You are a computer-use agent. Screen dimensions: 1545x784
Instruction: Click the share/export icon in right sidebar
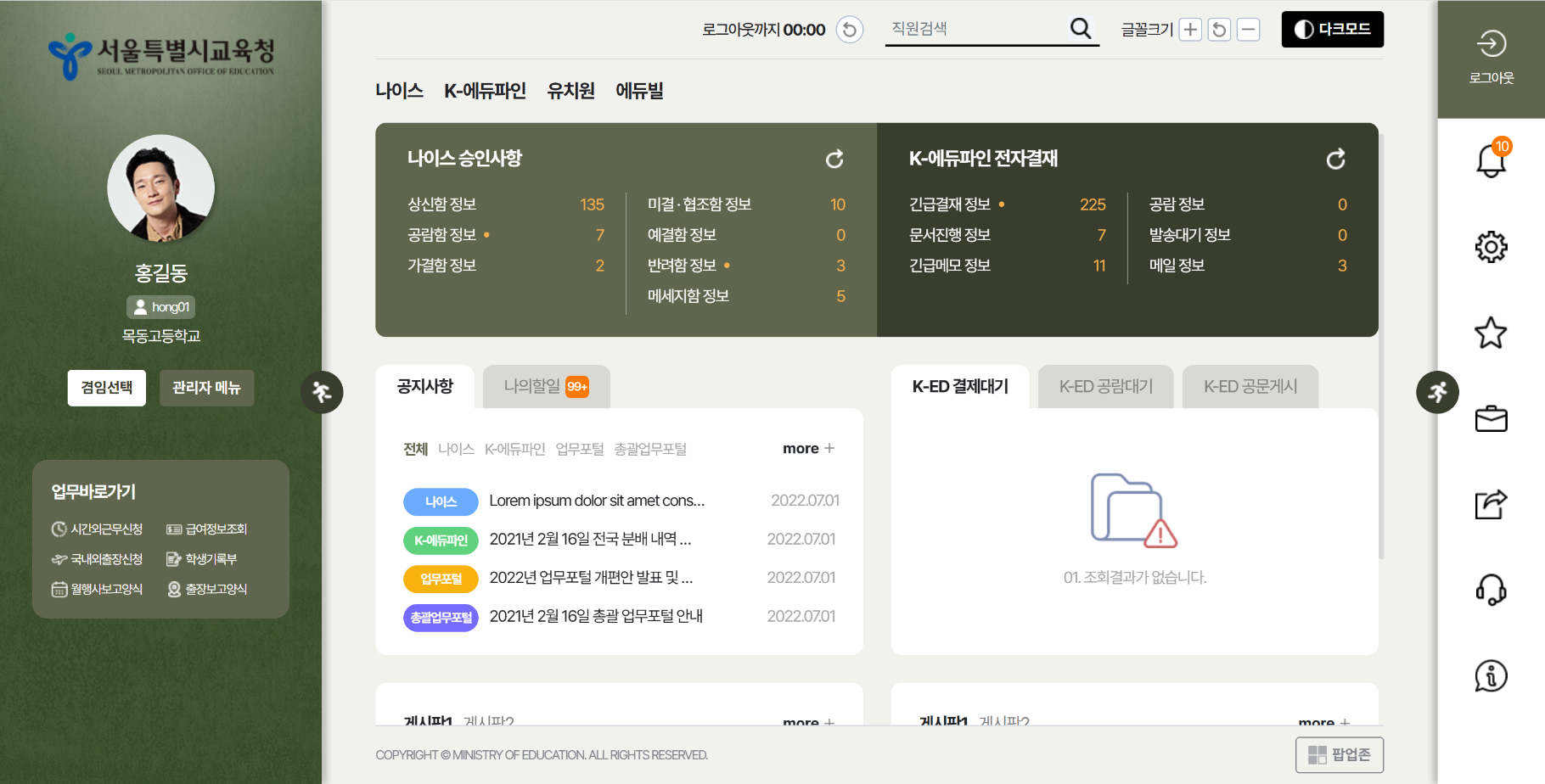point(1491,504)
